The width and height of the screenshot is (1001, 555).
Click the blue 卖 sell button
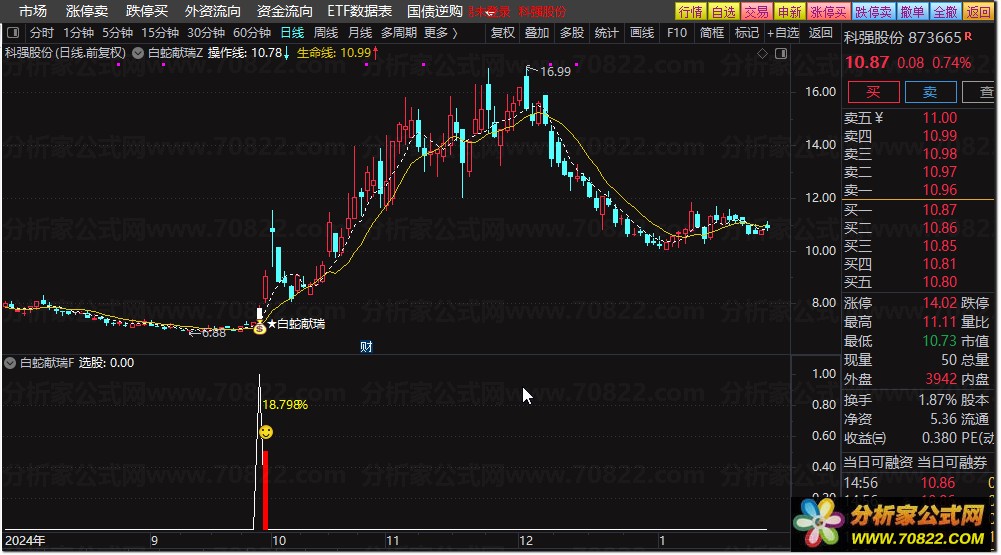click(930, 92)
